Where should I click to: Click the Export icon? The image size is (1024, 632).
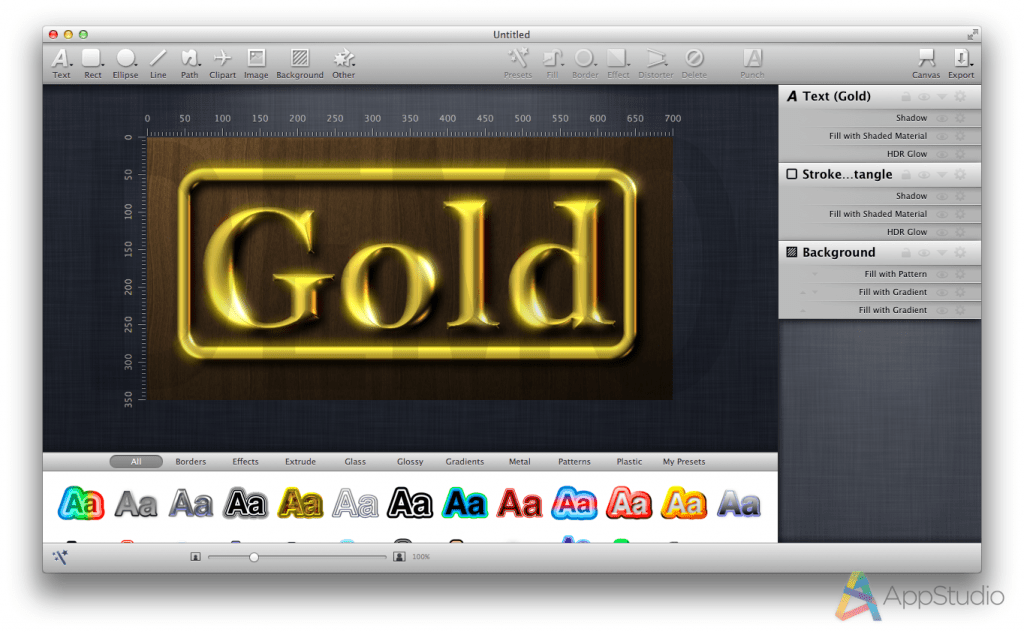pyautogui.click(x=961, y=64)
